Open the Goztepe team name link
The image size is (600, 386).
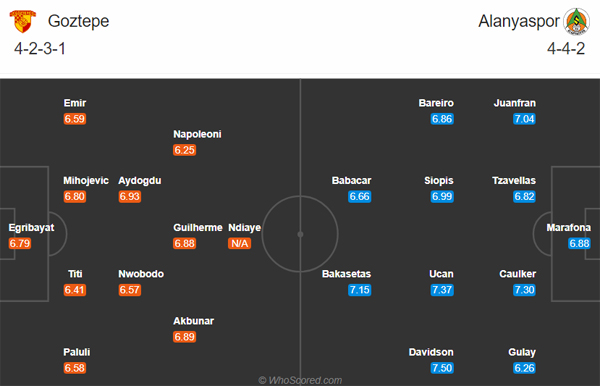click(78, 21)
